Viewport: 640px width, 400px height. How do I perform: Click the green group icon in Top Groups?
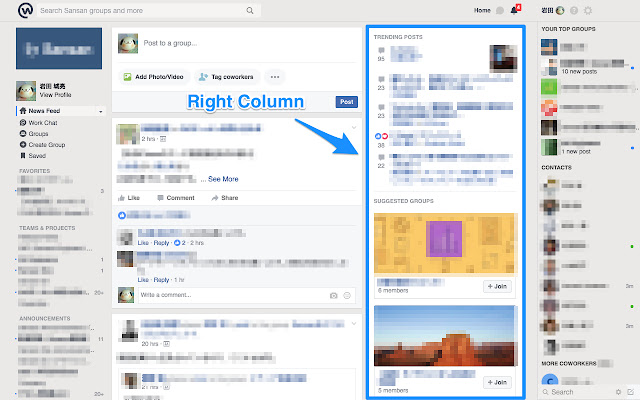pos(549,87)
